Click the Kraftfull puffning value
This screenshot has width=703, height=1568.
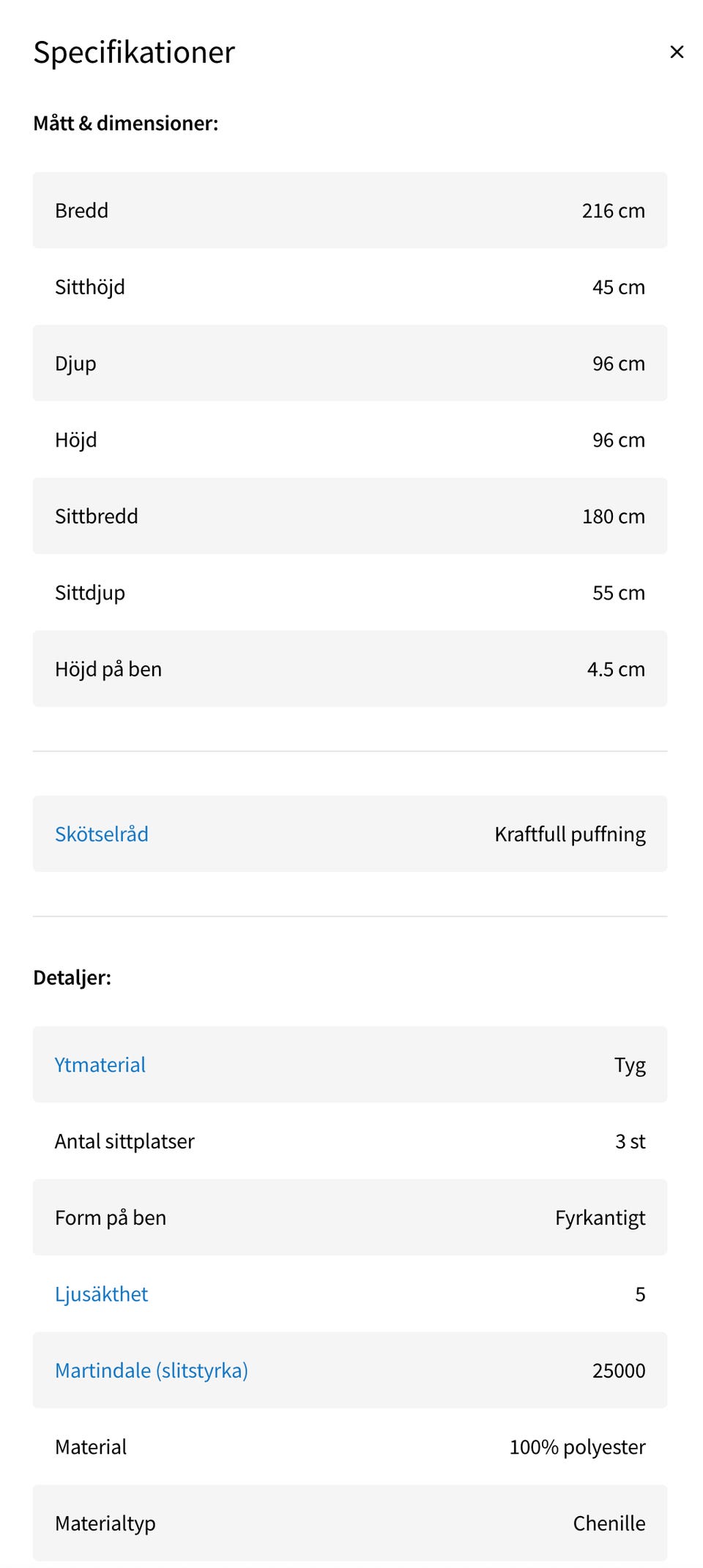[x=570, y=834]
